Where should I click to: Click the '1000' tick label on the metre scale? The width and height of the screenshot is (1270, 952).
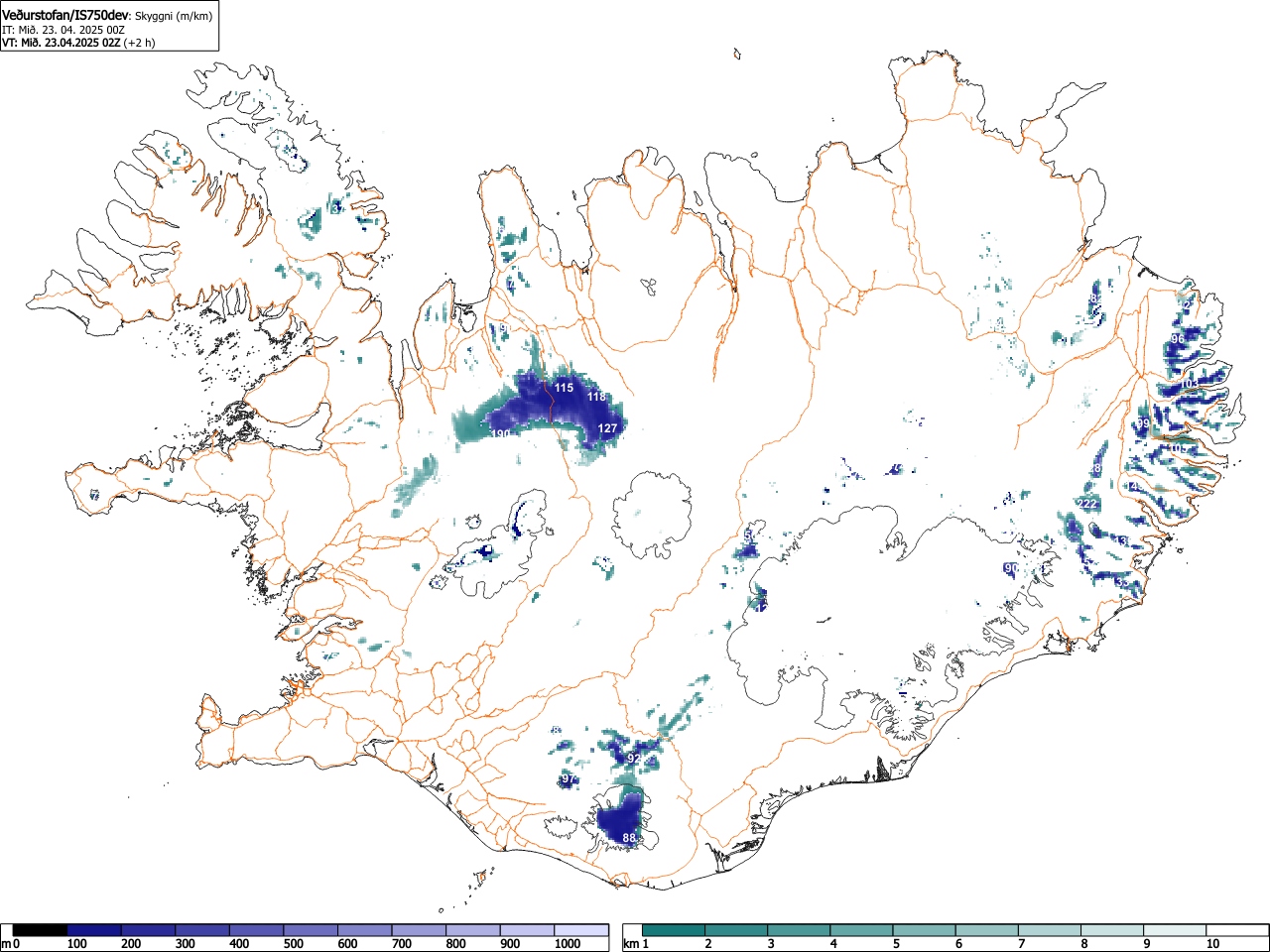click(567, 944)
